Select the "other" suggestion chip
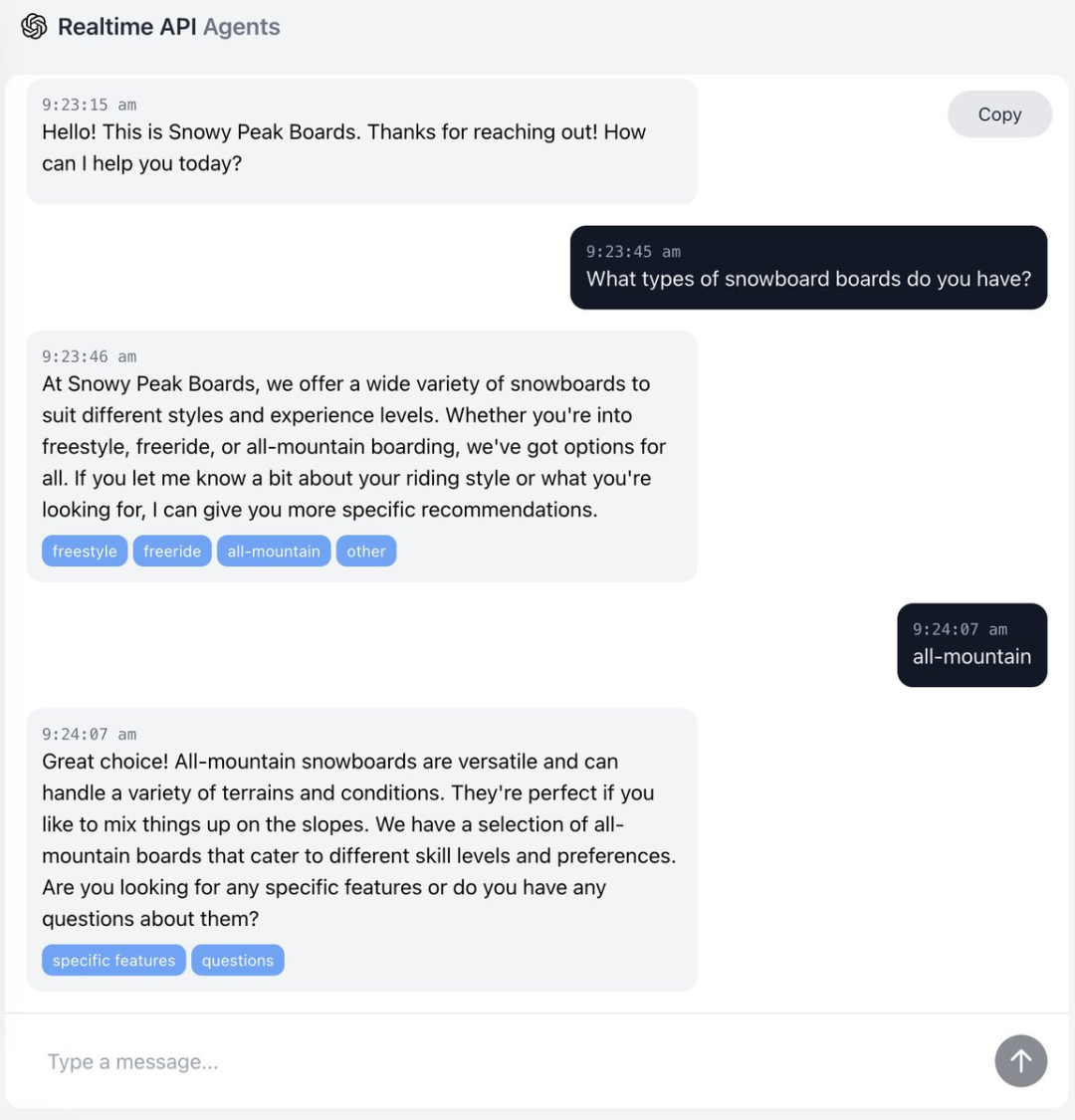The image size is (1075, 1120). pyautogui.click(x=366, y=552)
